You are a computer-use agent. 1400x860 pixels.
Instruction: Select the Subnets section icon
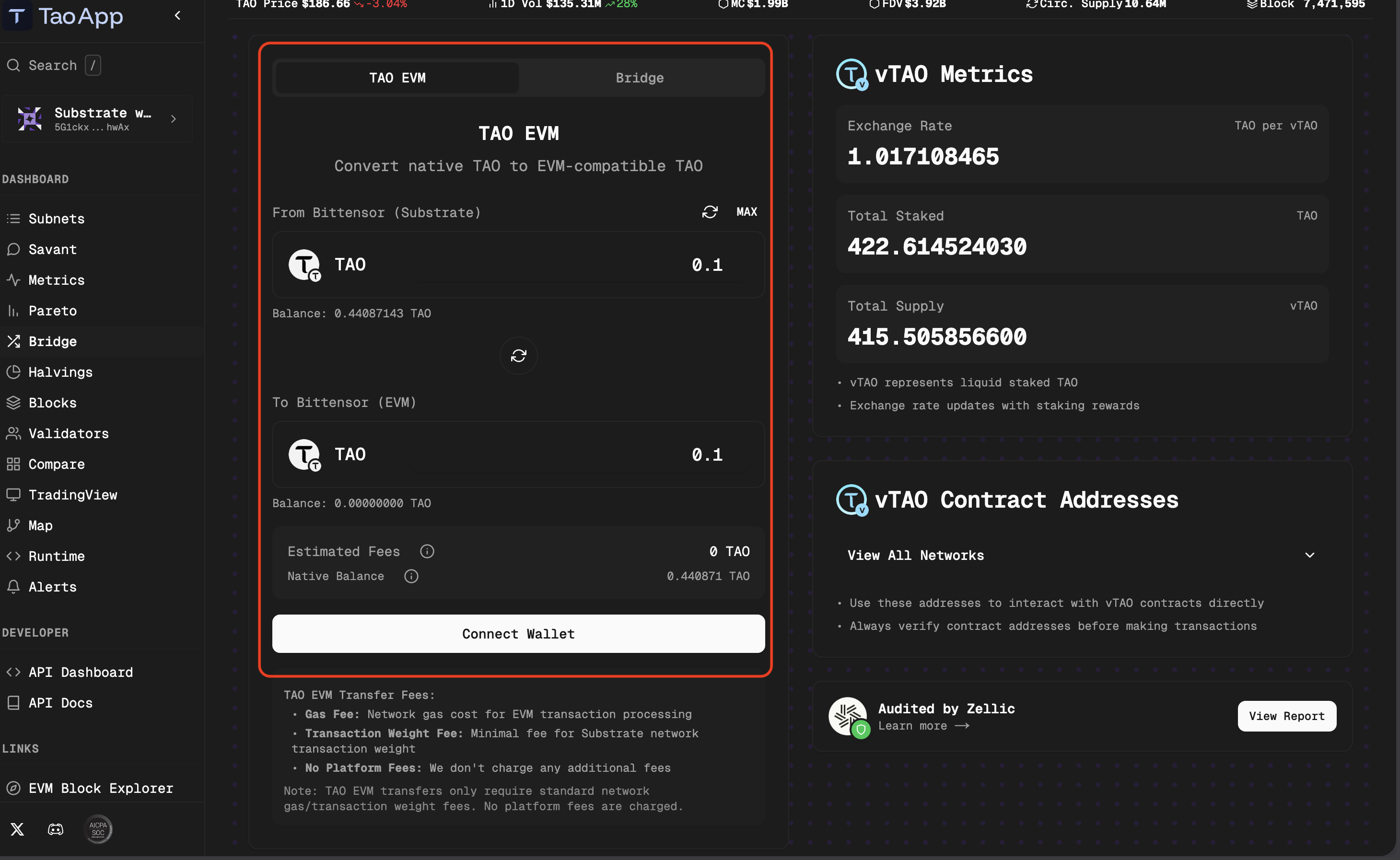pos(13,219)
